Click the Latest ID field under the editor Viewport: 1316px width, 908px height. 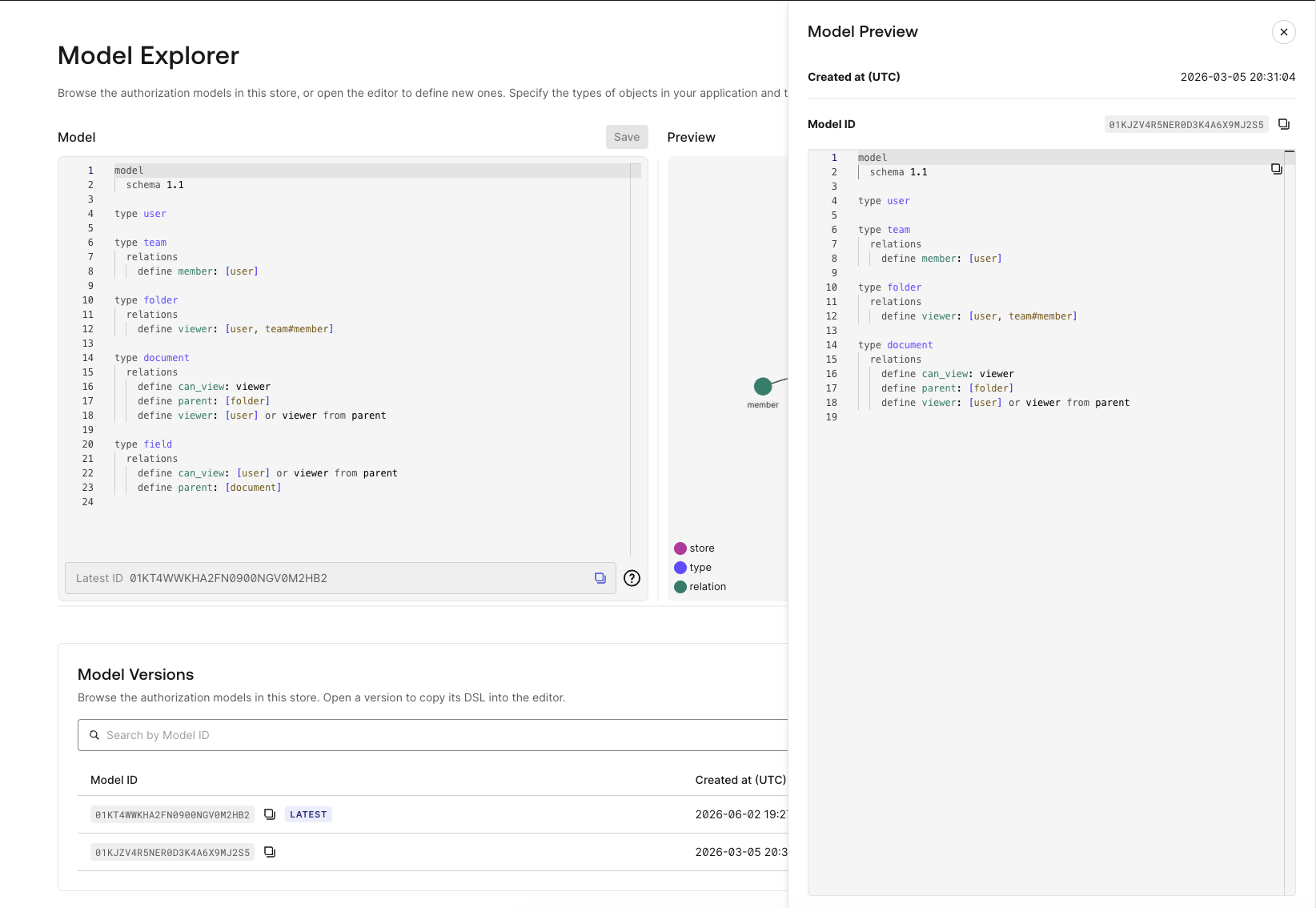(340, 578)
